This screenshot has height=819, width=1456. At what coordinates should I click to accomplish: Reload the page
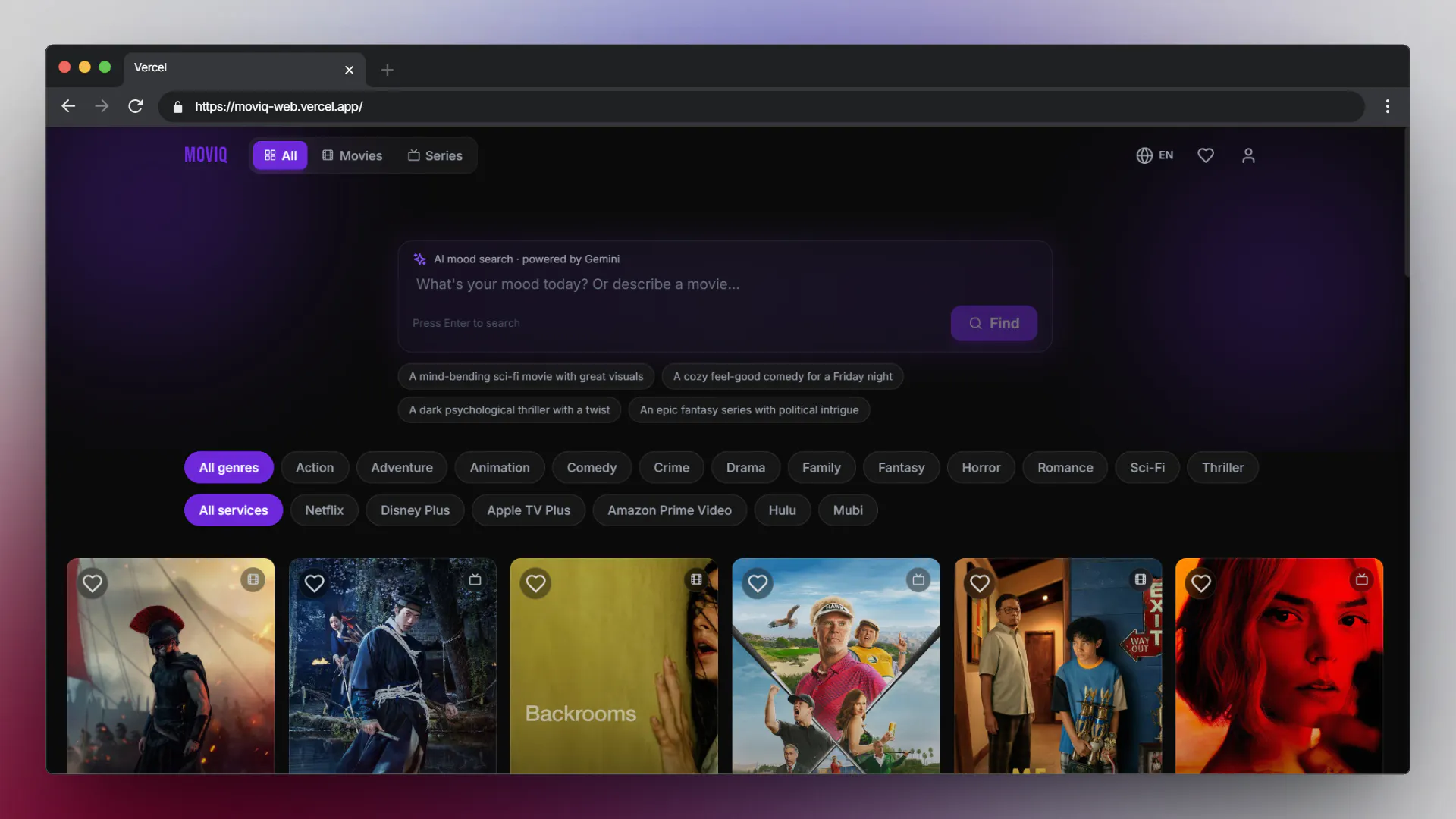(x=136, y=106)
